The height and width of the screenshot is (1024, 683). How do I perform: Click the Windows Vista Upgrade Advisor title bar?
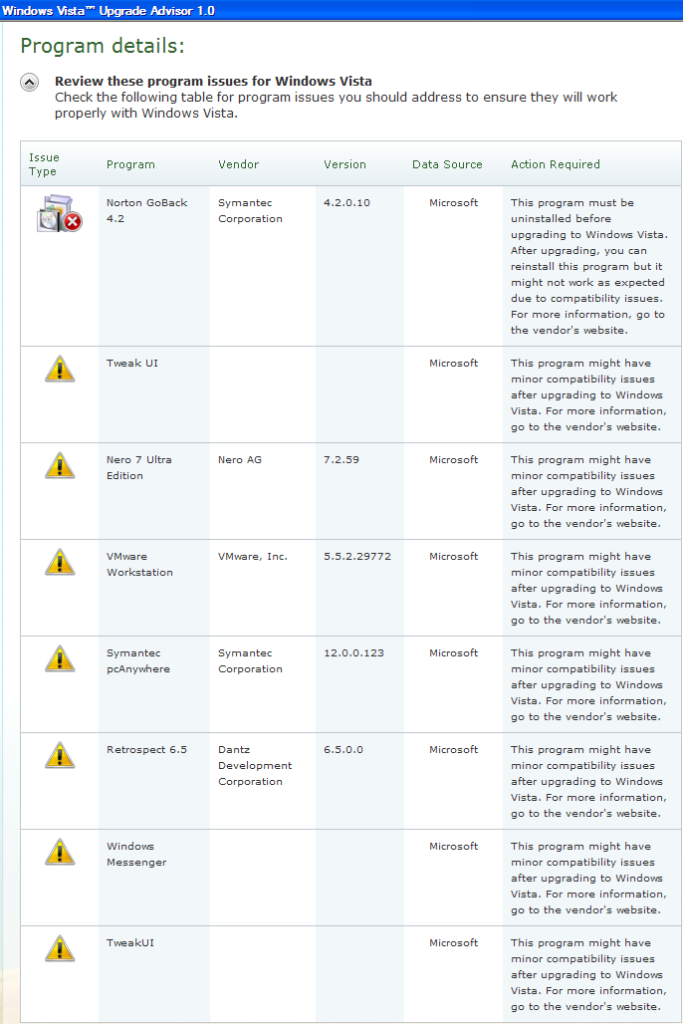342,10
